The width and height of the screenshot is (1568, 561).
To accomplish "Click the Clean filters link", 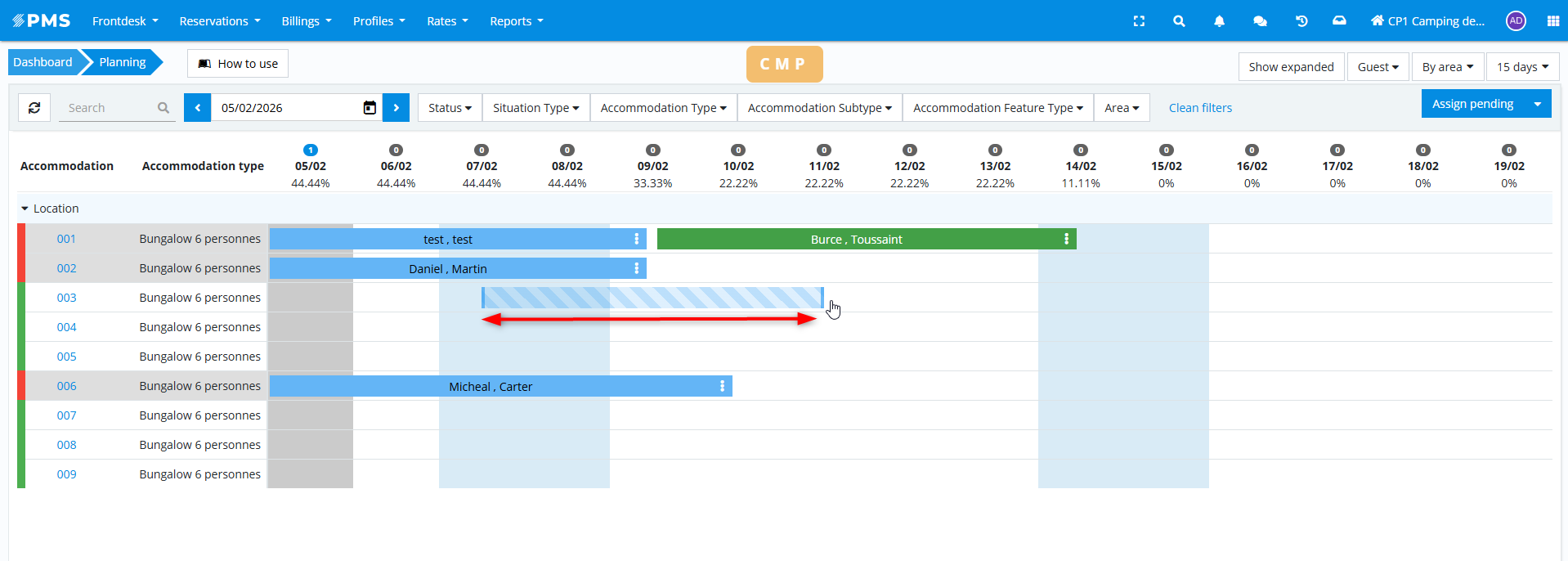I will coord(1199,108).
